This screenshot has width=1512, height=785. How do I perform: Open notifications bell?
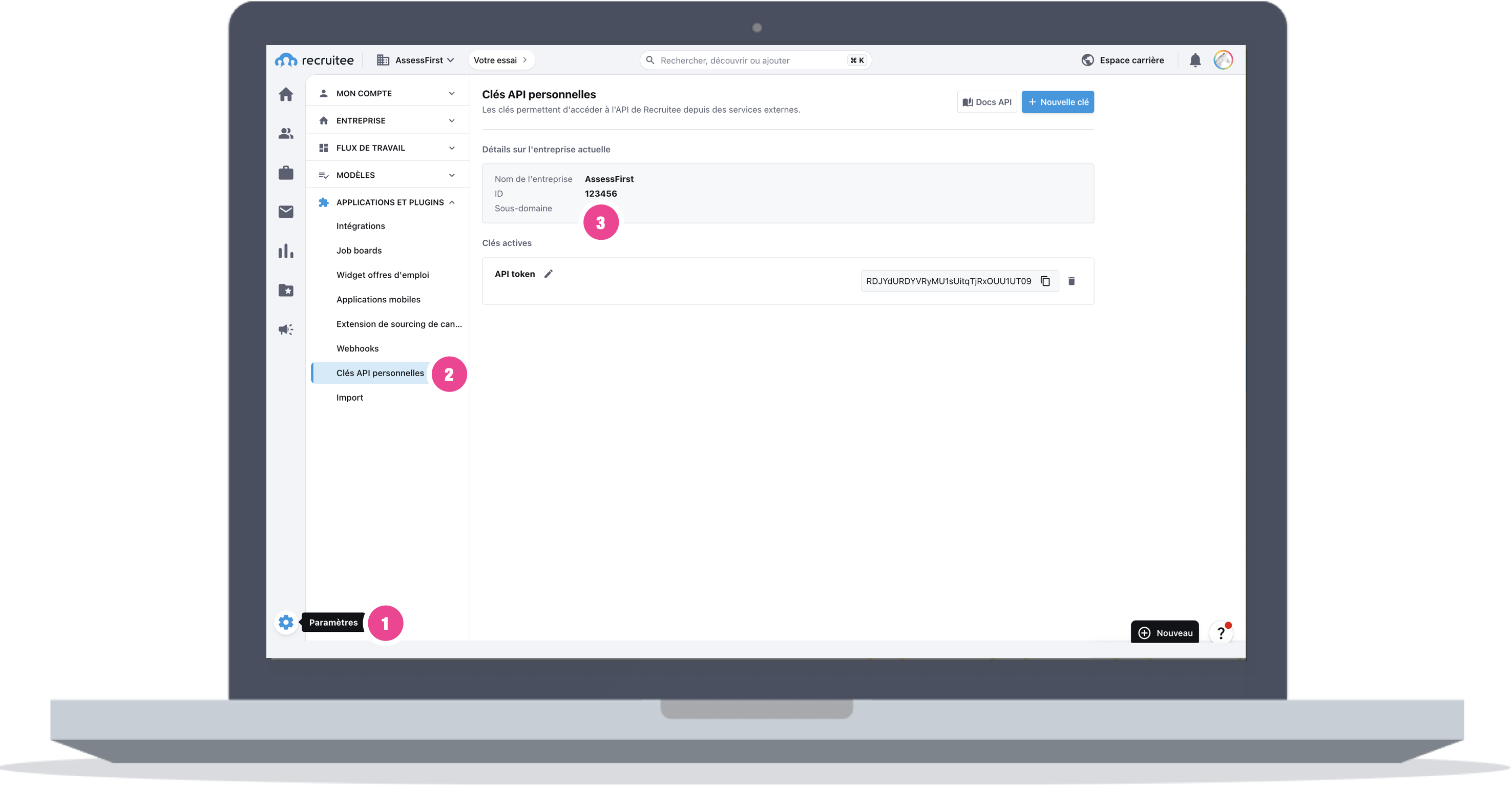click(x=1194, y=60)
